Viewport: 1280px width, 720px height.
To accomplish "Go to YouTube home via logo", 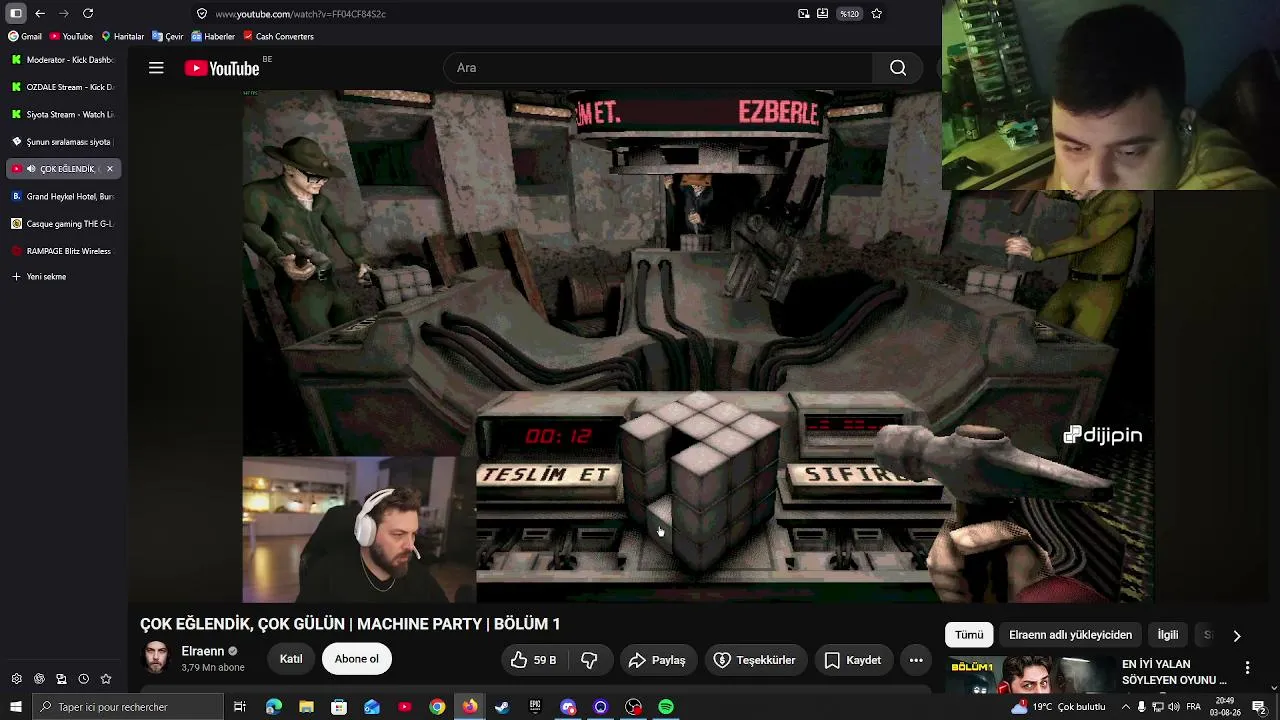I will pos(222,68).
